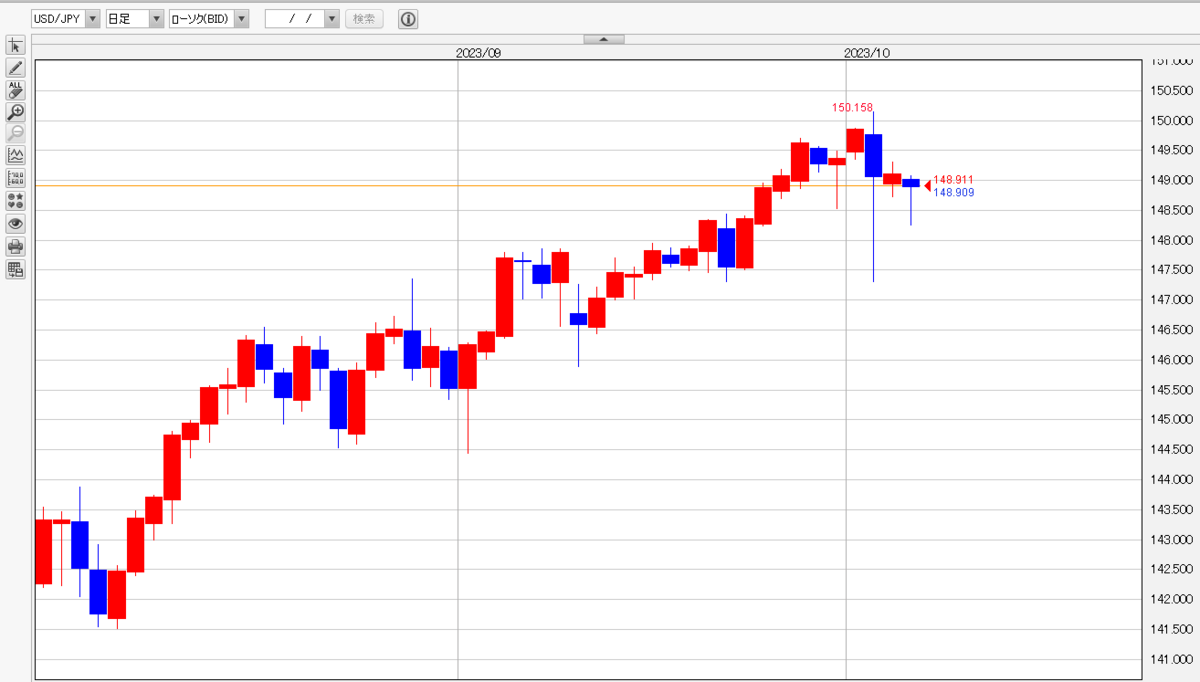Click into the date input field

295,19
